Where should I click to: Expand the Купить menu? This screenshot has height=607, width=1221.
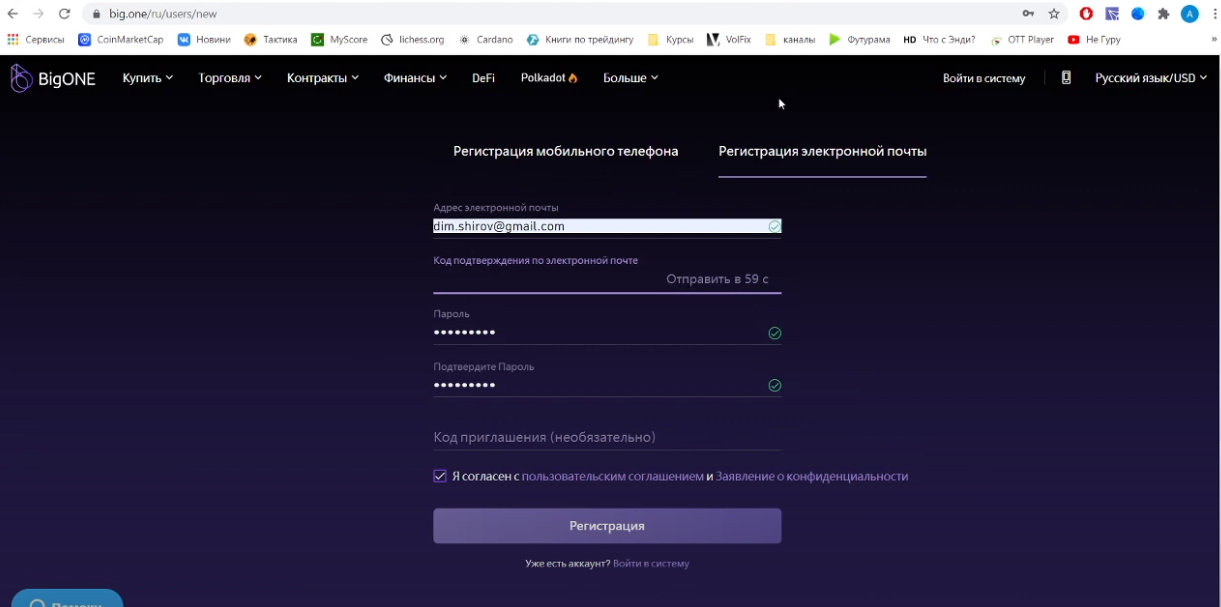pos(148,78)
